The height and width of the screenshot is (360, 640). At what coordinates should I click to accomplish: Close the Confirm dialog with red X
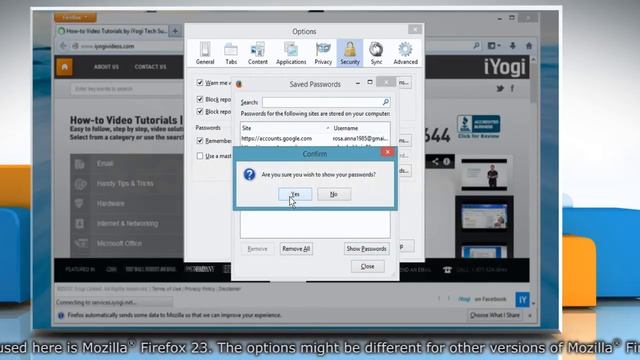pos(387,152)
